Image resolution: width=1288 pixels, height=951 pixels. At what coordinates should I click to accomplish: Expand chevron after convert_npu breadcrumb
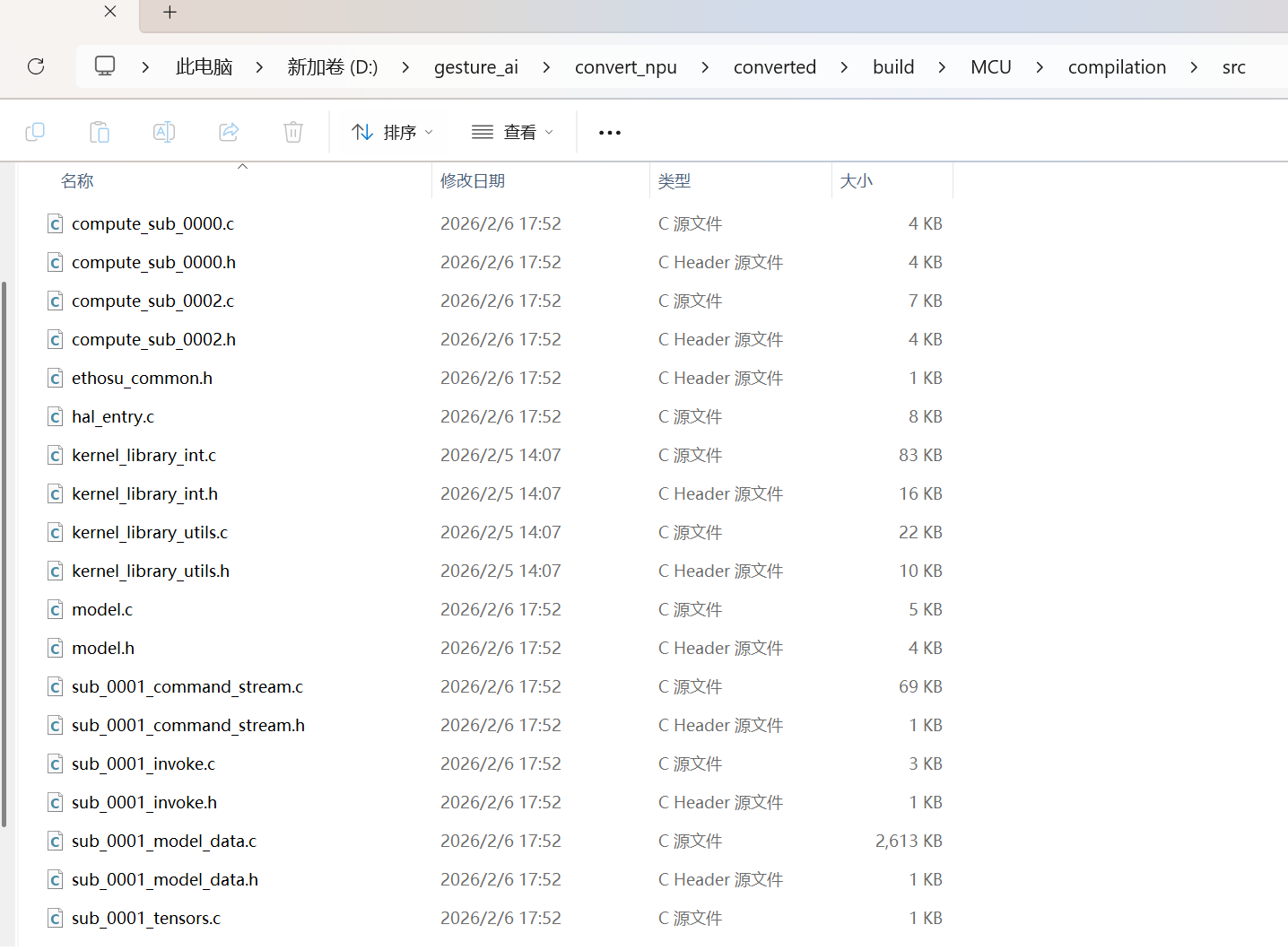click(x=705, y=67)
